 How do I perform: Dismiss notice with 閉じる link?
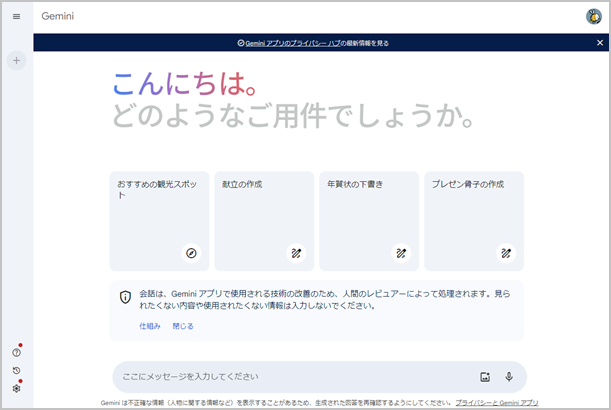click(x=183, y=326)
